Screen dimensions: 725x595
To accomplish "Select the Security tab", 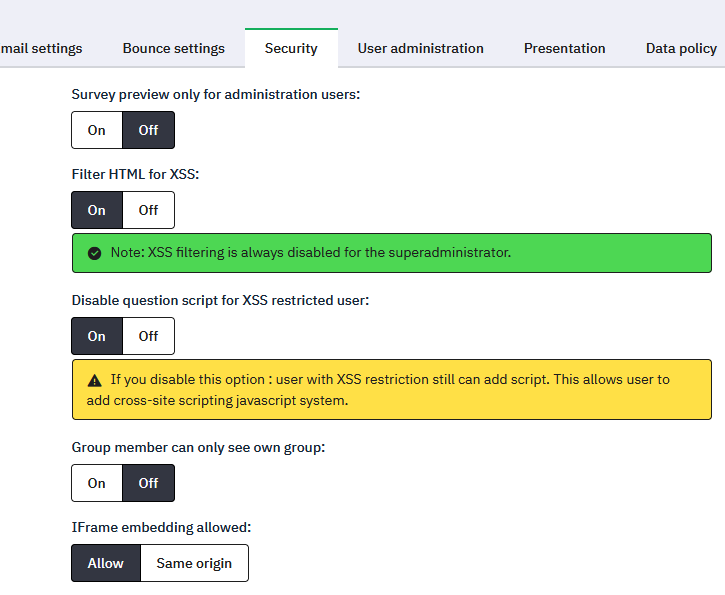I will click(291, 48).
